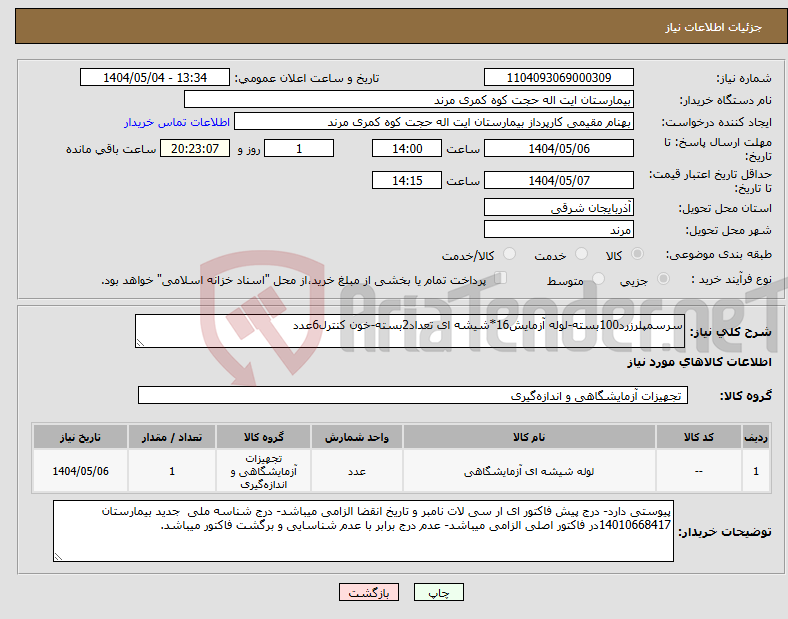The image size is (788, 619).
Task: Click the گروه کالا table column header
Action: tap(263, 437)
